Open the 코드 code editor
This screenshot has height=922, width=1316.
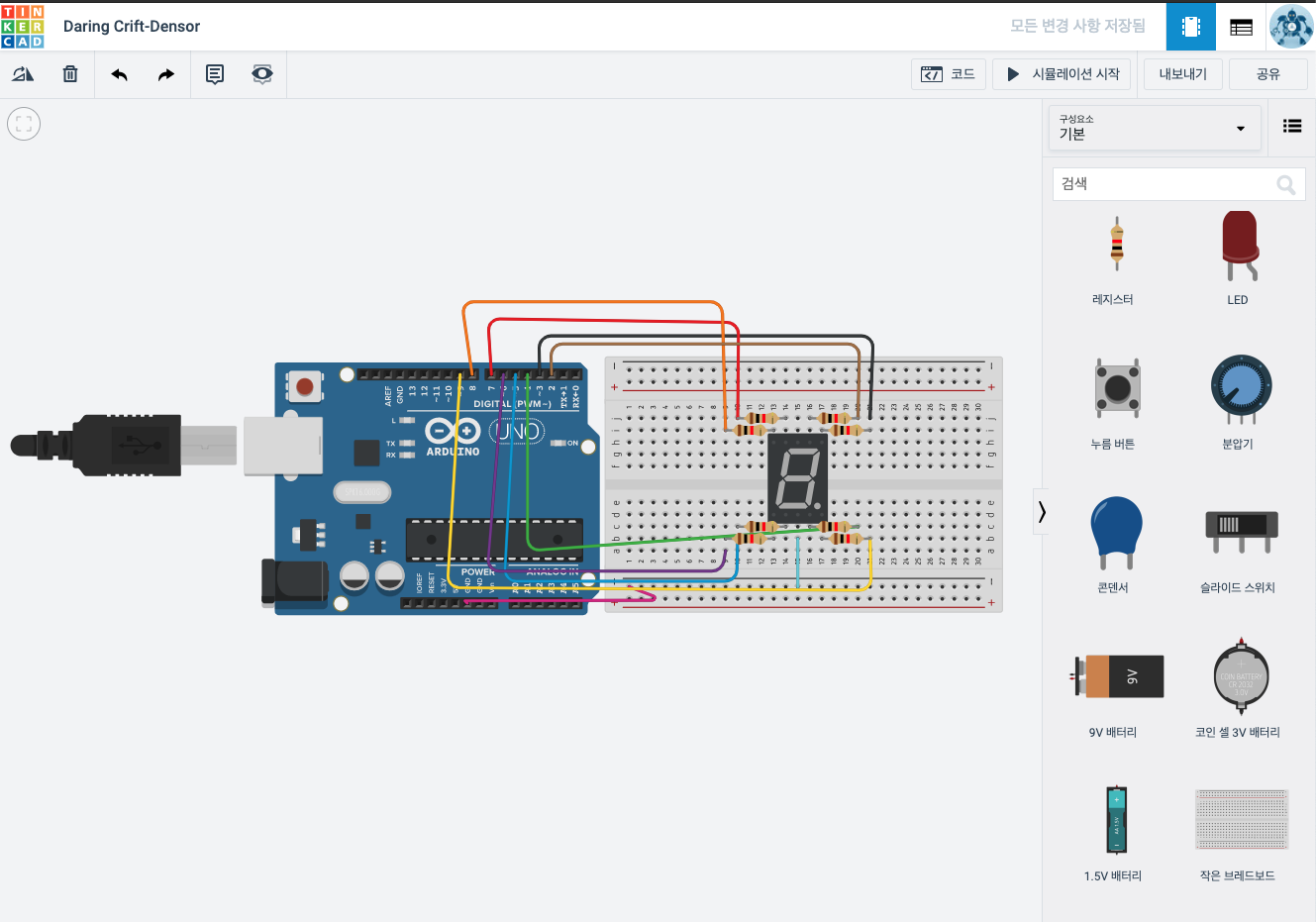[948, 74]
